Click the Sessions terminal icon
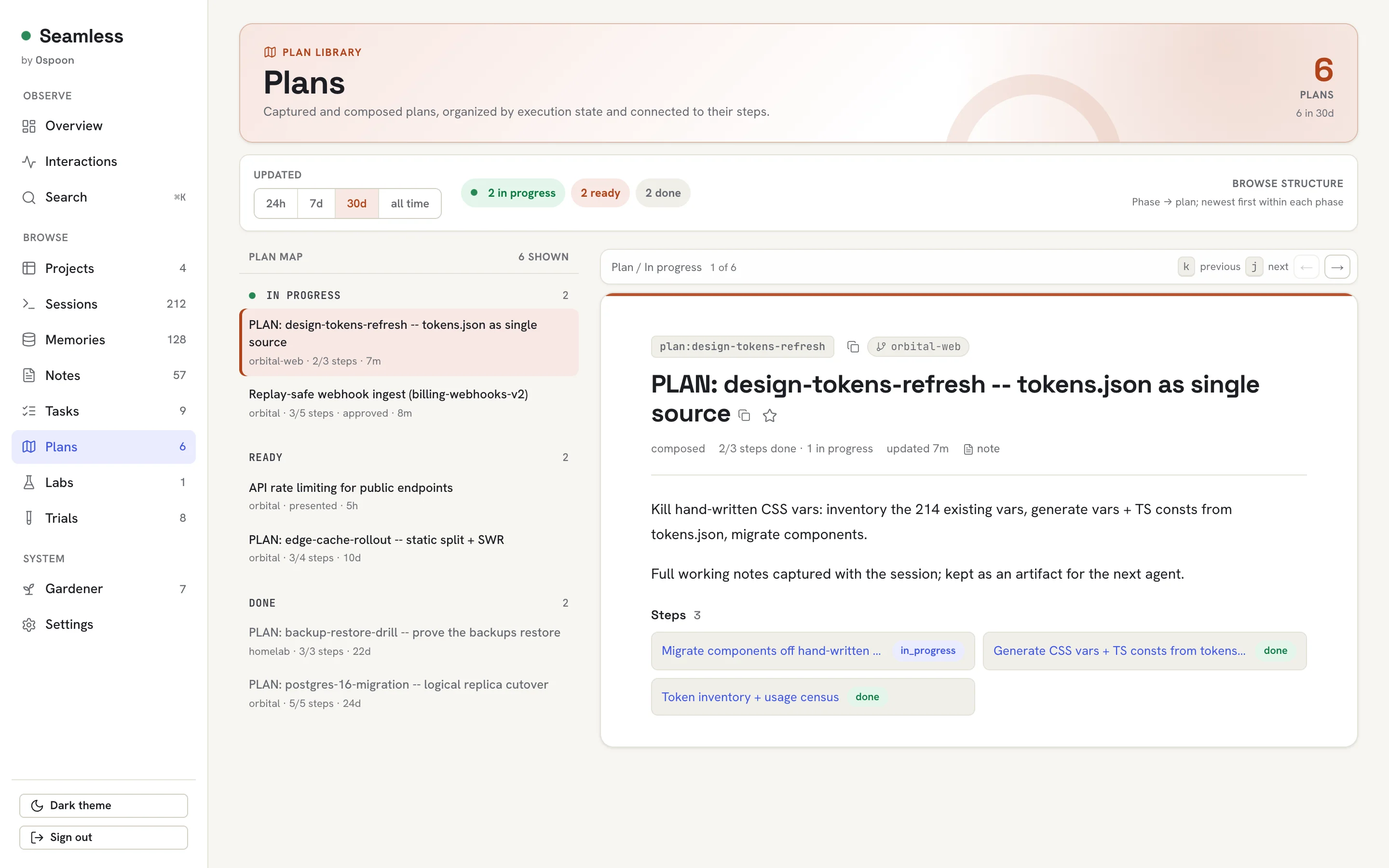 pyautogui.click(x=29, y=304)
